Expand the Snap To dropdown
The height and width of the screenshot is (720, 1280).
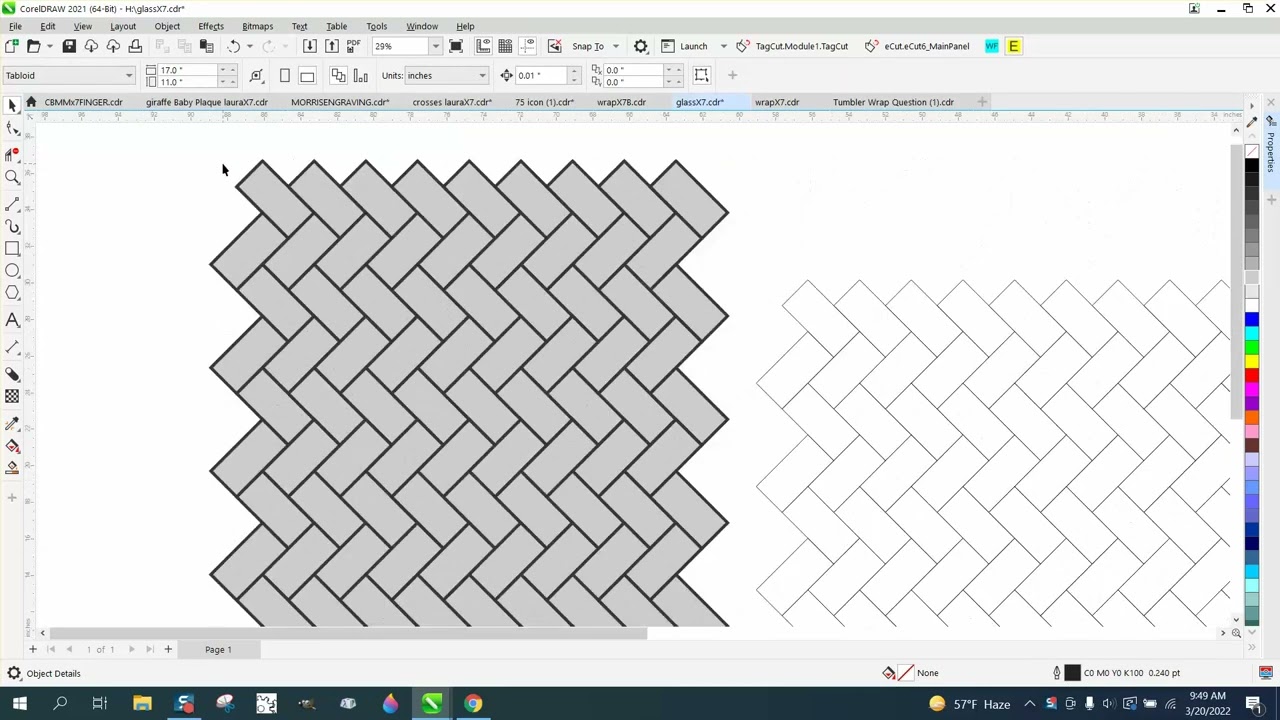click(x=616, y=46)
